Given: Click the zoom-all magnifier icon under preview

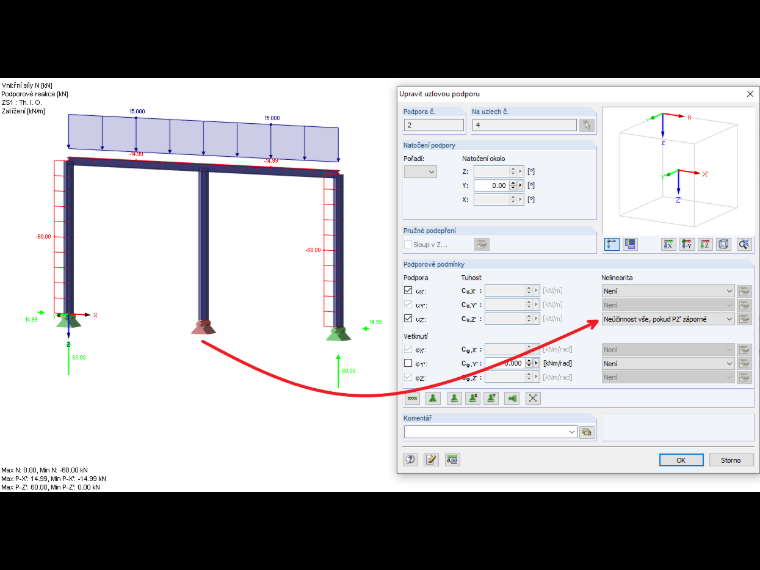Looking at the screenshot, I should pyautogui.click(x=744, y=244).
